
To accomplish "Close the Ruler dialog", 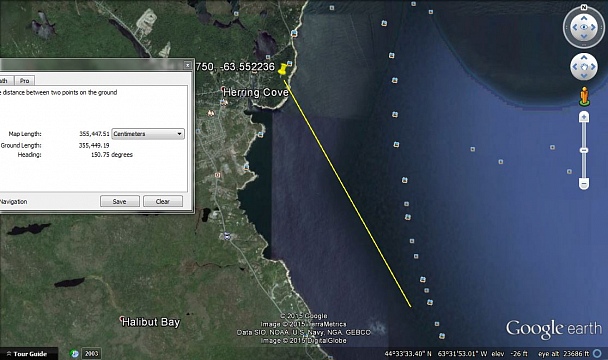I will pos(187,65).
